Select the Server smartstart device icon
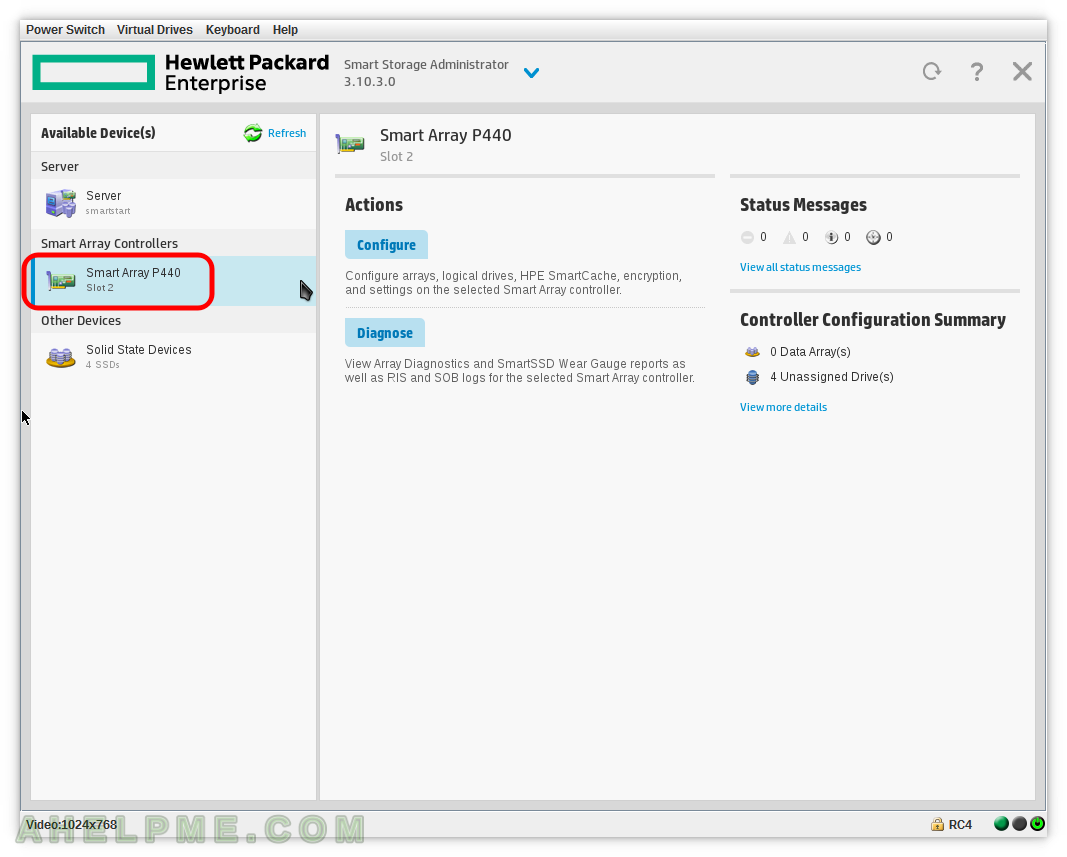This screenshot has width=1067, height=857. point(61,204)
